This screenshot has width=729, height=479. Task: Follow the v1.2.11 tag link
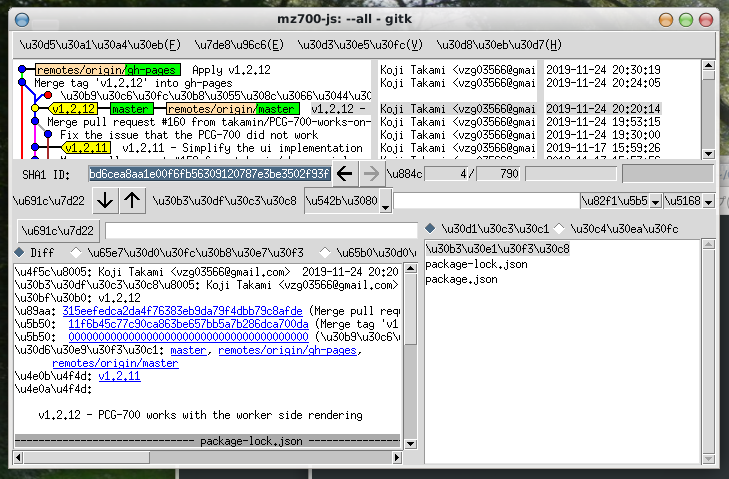coord(119,376)
